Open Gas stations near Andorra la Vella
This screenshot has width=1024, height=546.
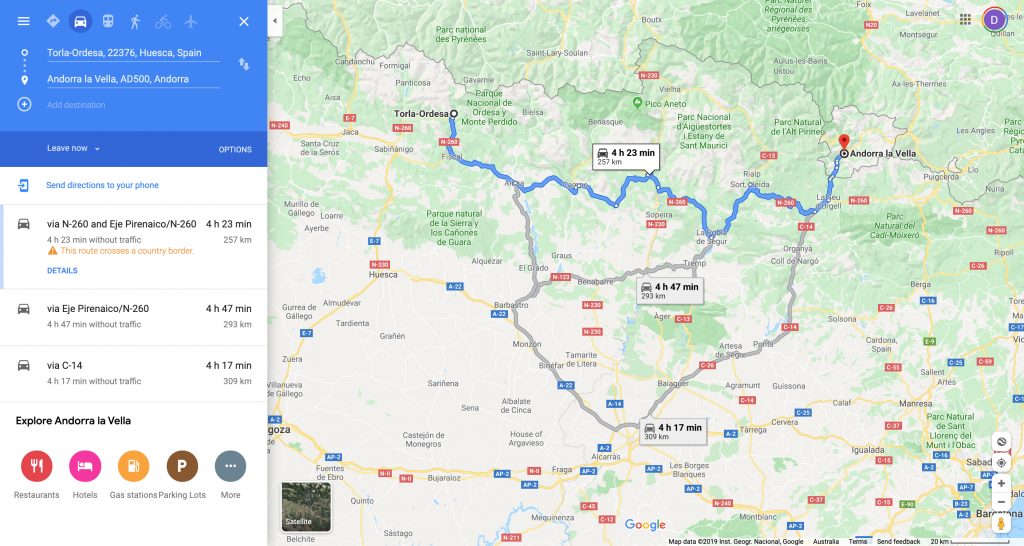[133, 466]
